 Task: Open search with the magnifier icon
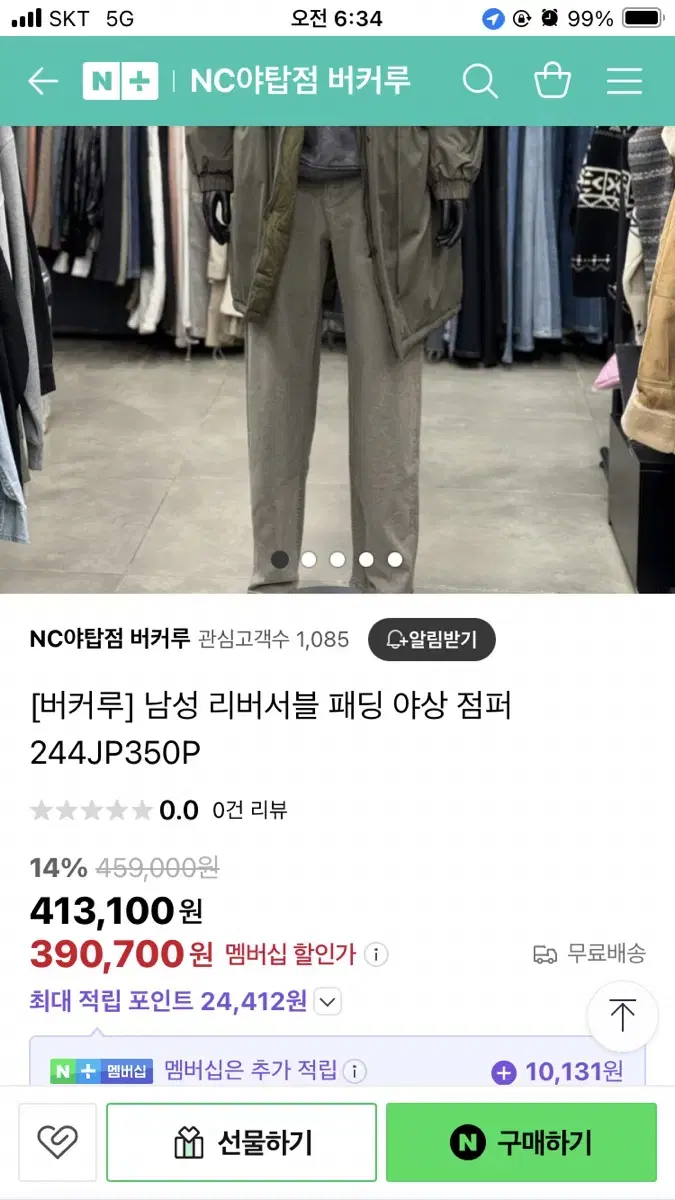pyautogui.click(x=480, y=81)
